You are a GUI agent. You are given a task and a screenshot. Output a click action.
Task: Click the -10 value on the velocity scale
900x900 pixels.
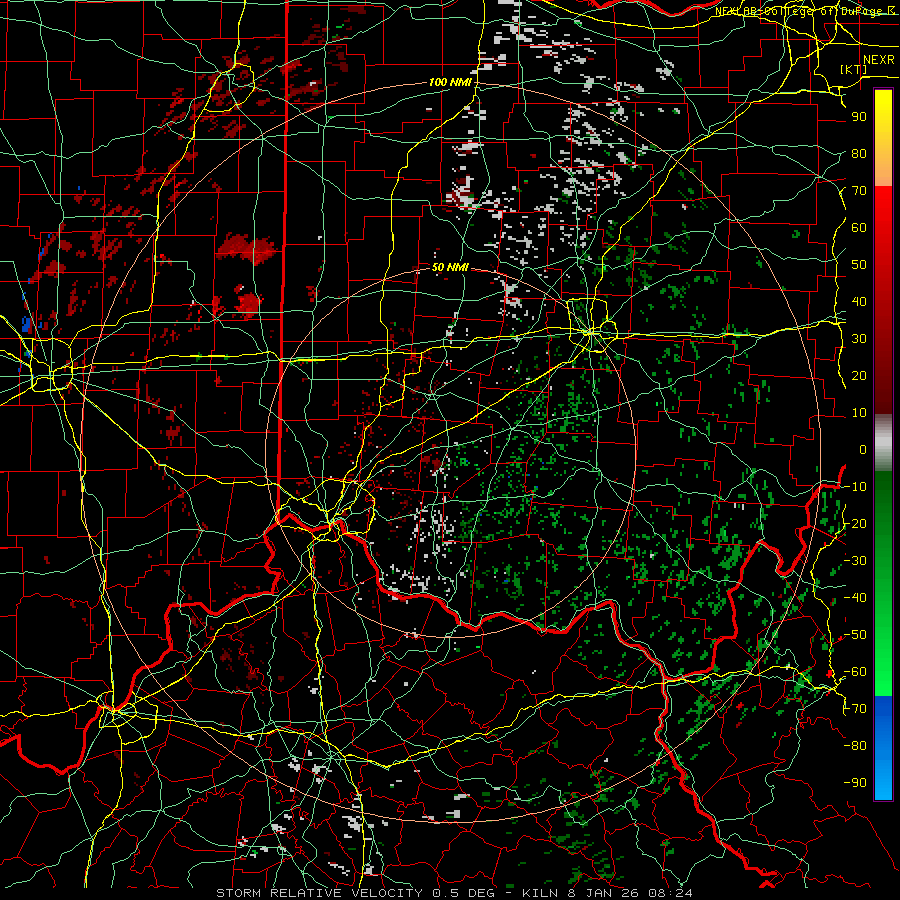pyautogui.click(x=855, y=487)
